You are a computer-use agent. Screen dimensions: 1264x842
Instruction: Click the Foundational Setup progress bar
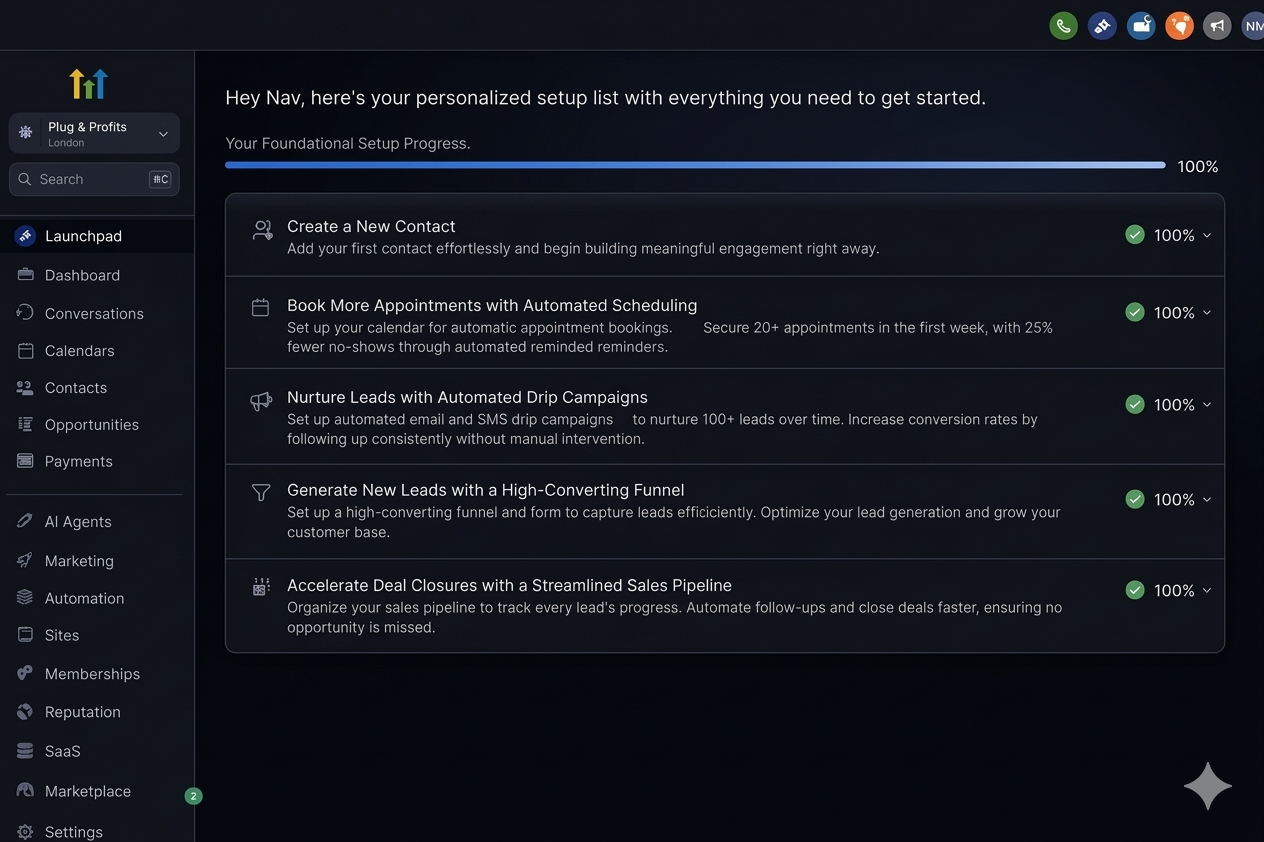[x=695, y=165]
